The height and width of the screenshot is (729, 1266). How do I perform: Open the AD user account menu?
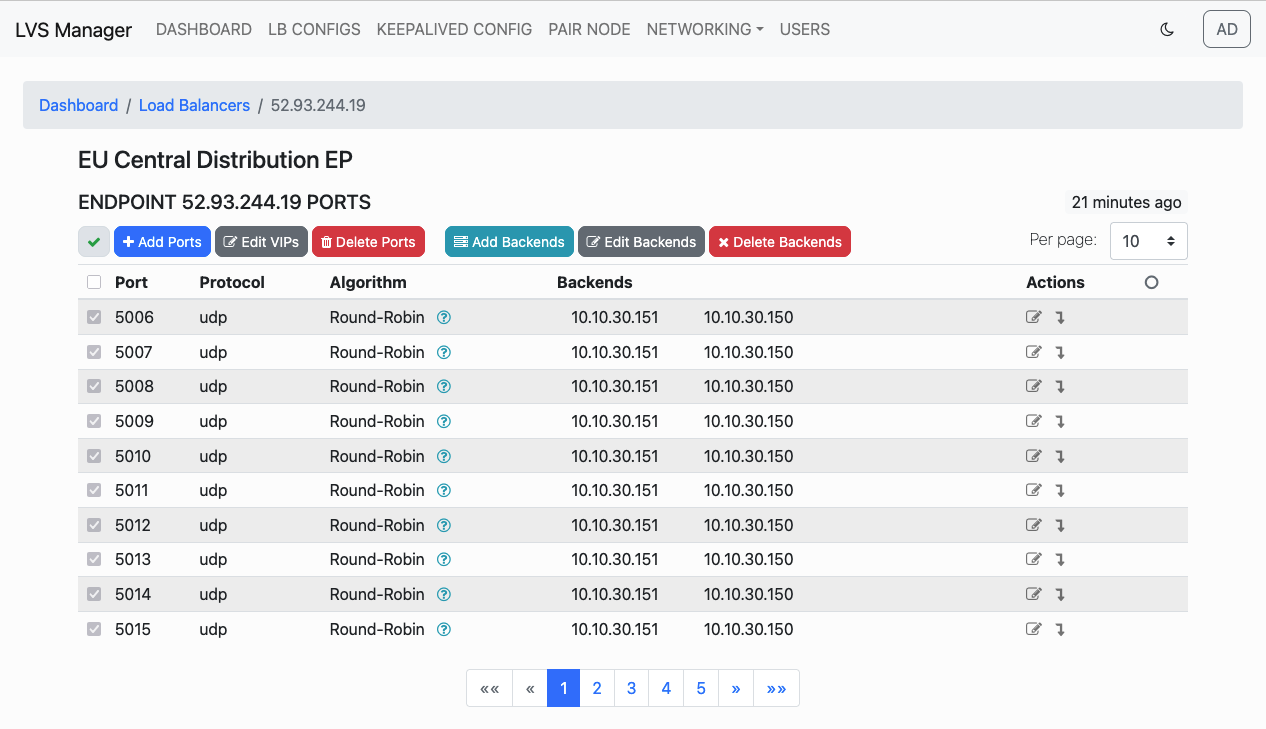point(1227,30)
